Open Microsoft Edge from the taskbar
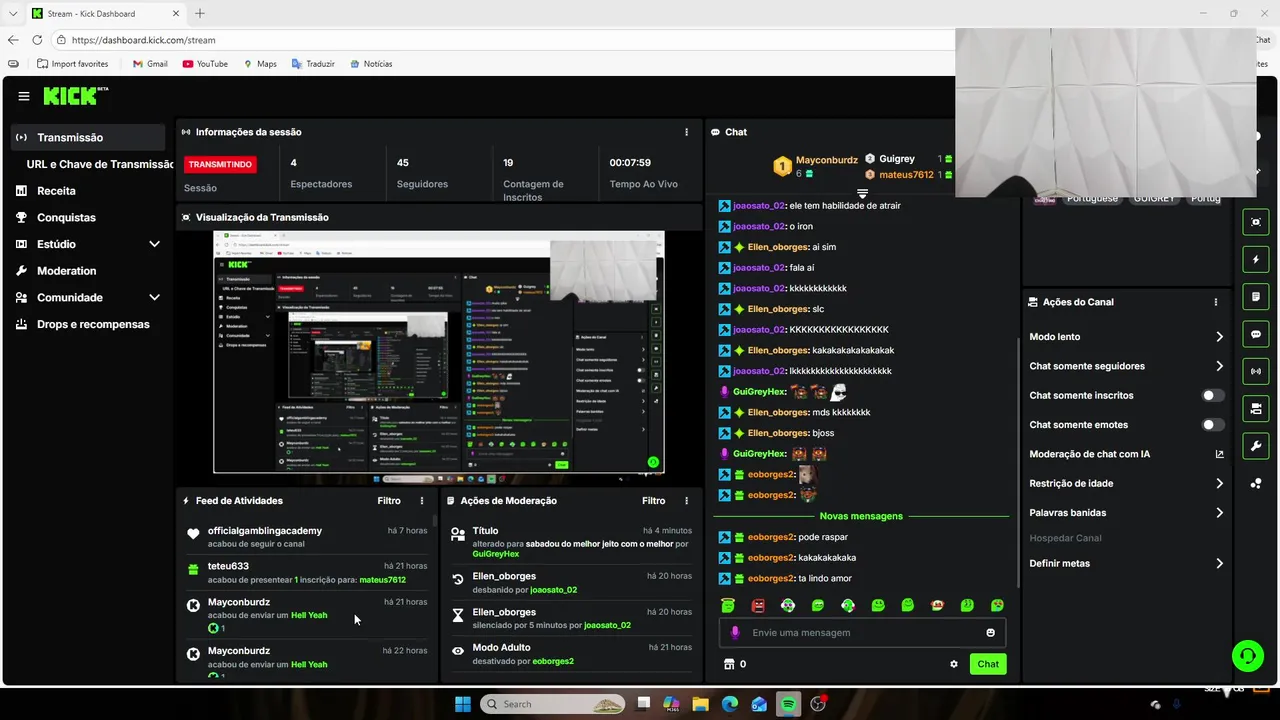Viewport: 1280px width, 720px height. [730, 704]
